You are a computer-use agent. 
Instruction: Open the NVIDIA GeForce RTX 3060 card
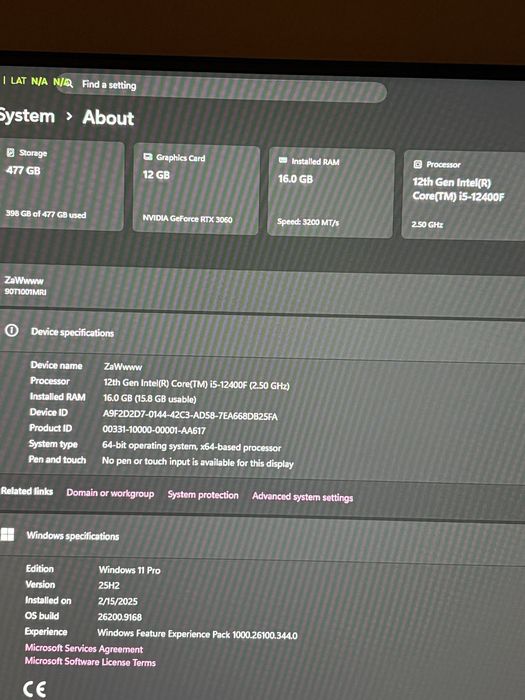[196, 189]
